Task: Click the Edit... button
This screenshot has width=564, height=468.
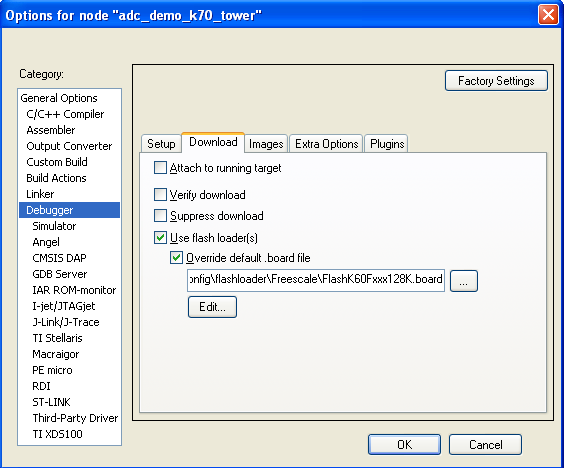Action: 212,307
